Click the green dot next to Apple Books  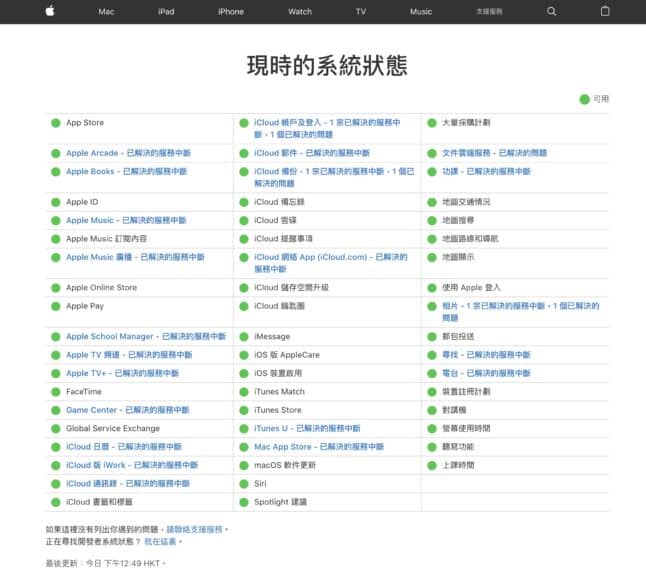[x=56, y=172]
